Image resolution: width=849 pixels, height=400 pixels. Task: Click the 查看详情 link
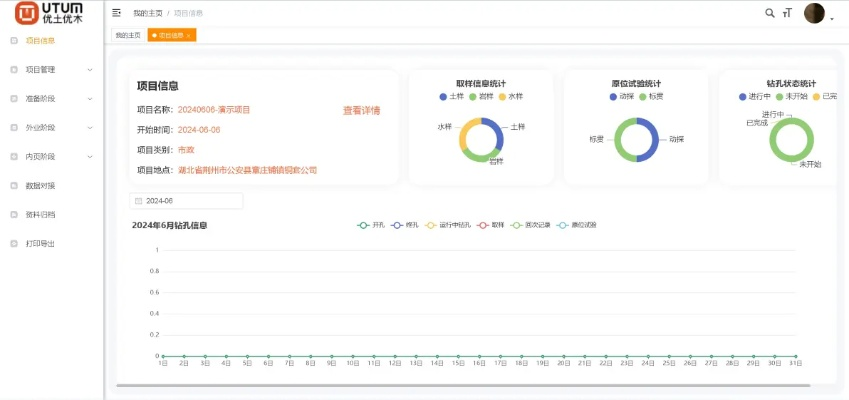pyautogui.click(x=361, y=110)
